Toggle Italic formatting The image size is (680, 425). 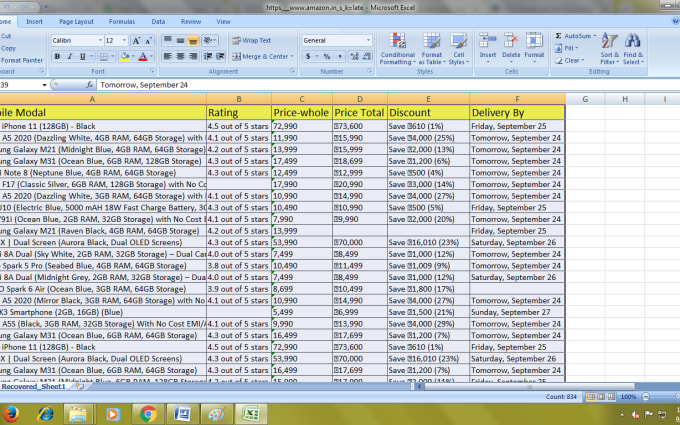pos(69,56)
